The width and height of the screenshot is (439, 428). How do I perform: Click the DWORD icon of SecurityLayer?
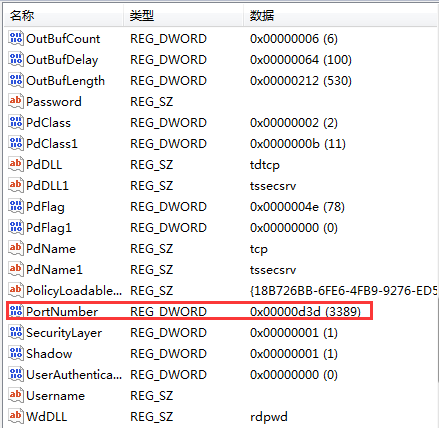[16, 332]
